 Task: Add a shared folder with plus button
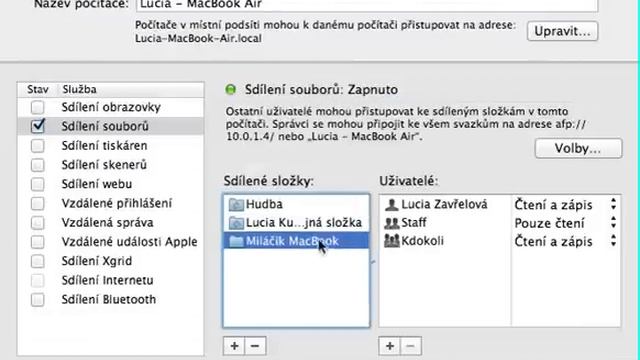click(x=234, y=346)
